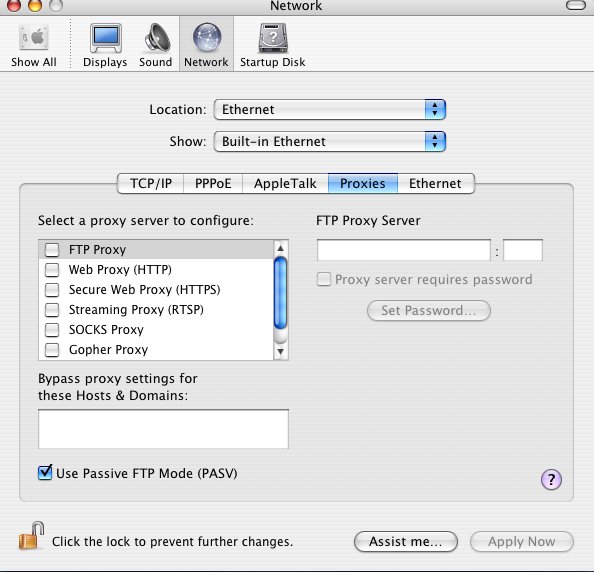Image resolution: width=594 pixels, height=572 pixels.
Task: Enable the SOCKS Proxy checkbox
Action: pos(52,330)
